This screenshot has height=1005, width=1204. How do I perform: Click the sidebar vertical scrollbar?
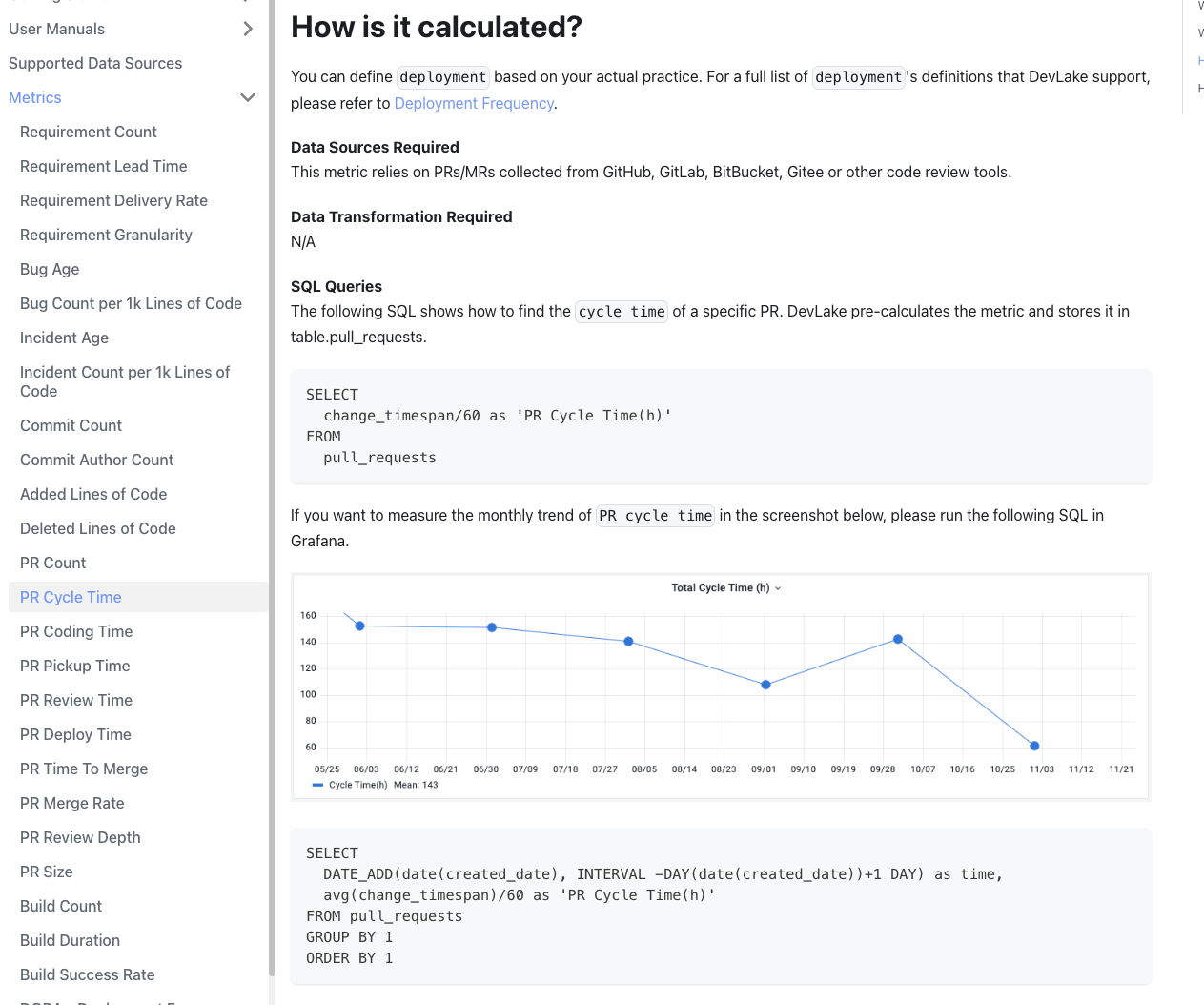click(x=272, y=477)
